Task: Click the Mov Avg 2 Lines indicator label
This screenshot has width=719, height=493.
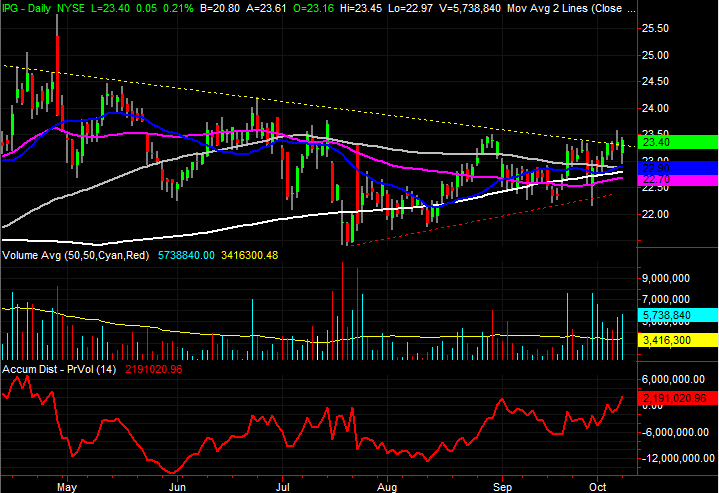Action: (x=566, y=8)
